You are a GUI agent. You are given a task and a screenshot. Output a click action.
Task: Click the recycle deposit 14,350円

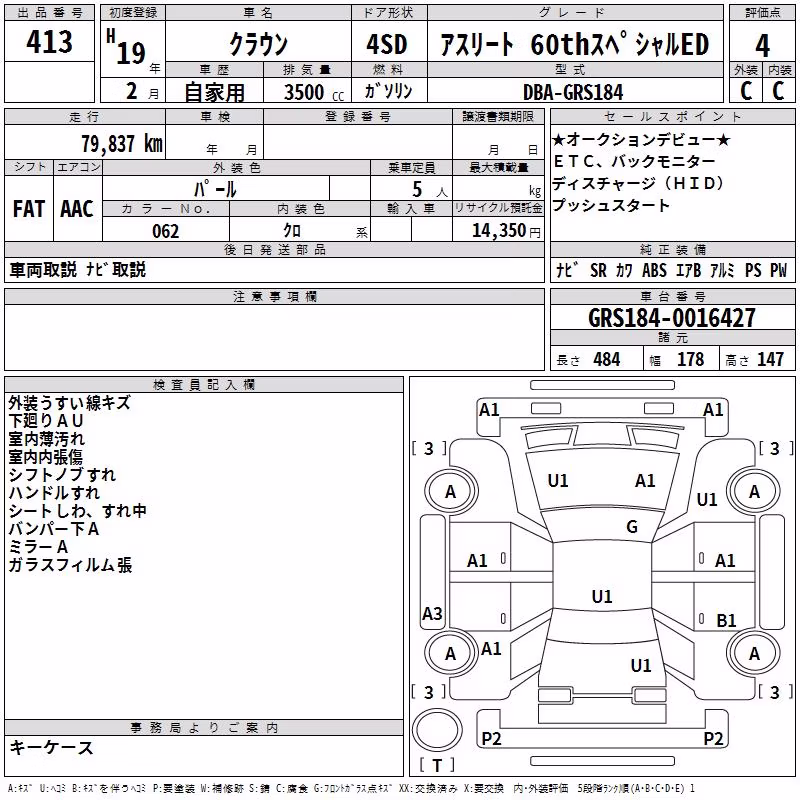506,231
